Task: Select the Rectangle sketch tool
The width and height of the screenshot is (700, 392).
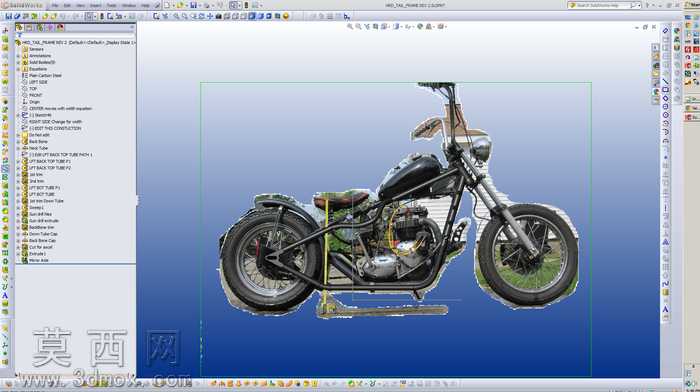Action: pyautogui.click(x=665, y=90)
